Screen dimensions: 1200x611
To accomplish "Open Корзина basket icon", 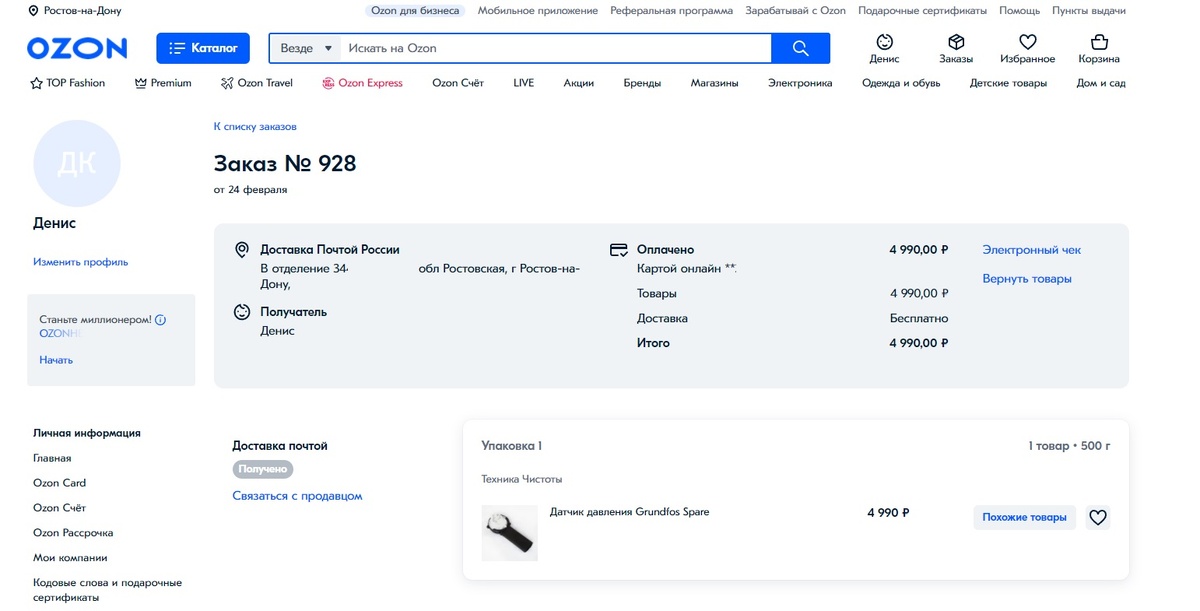I will (x=1099, y=42).
